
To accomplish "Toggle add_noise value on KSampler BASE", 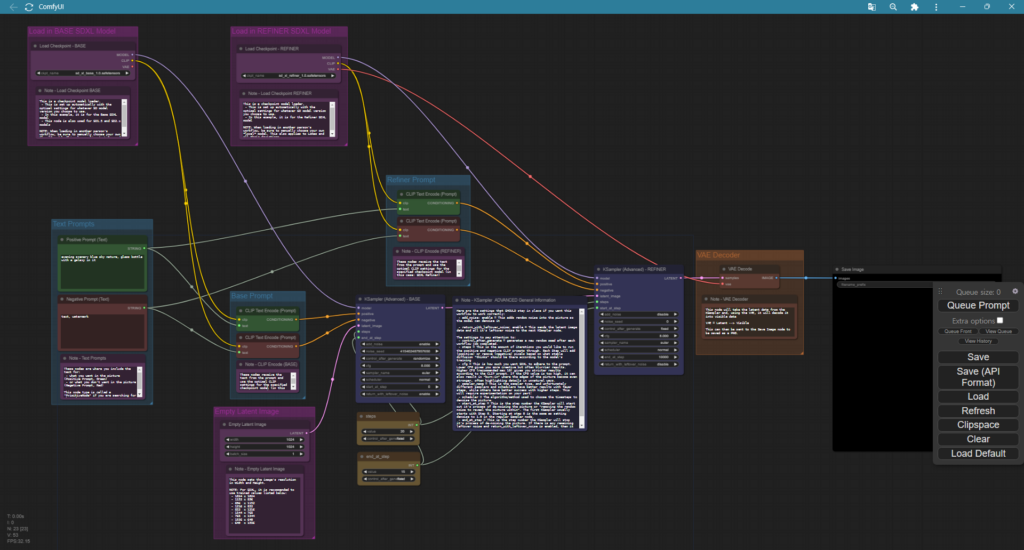I will (x=400, y=344).
